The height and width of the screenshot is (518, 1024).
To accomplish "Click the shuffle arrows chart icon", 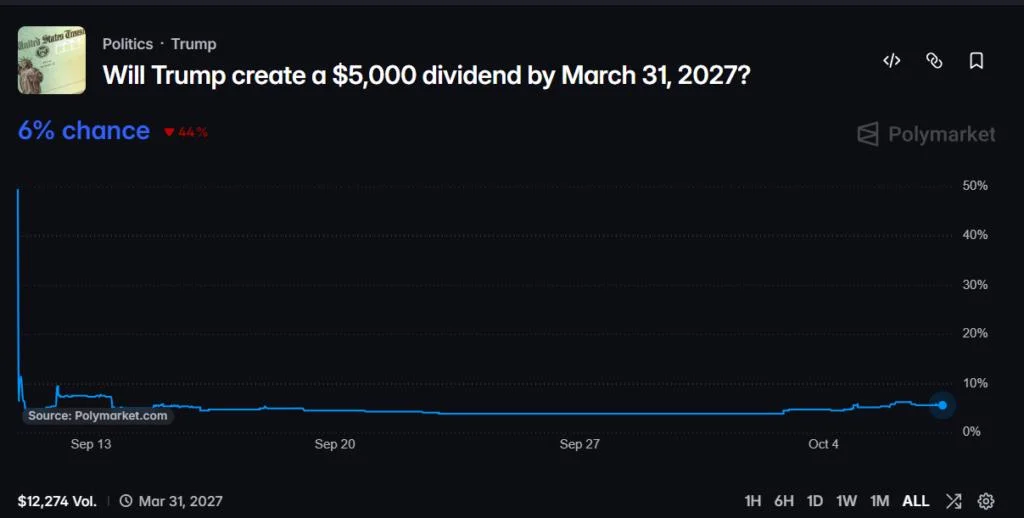I will tap(953, 501).
